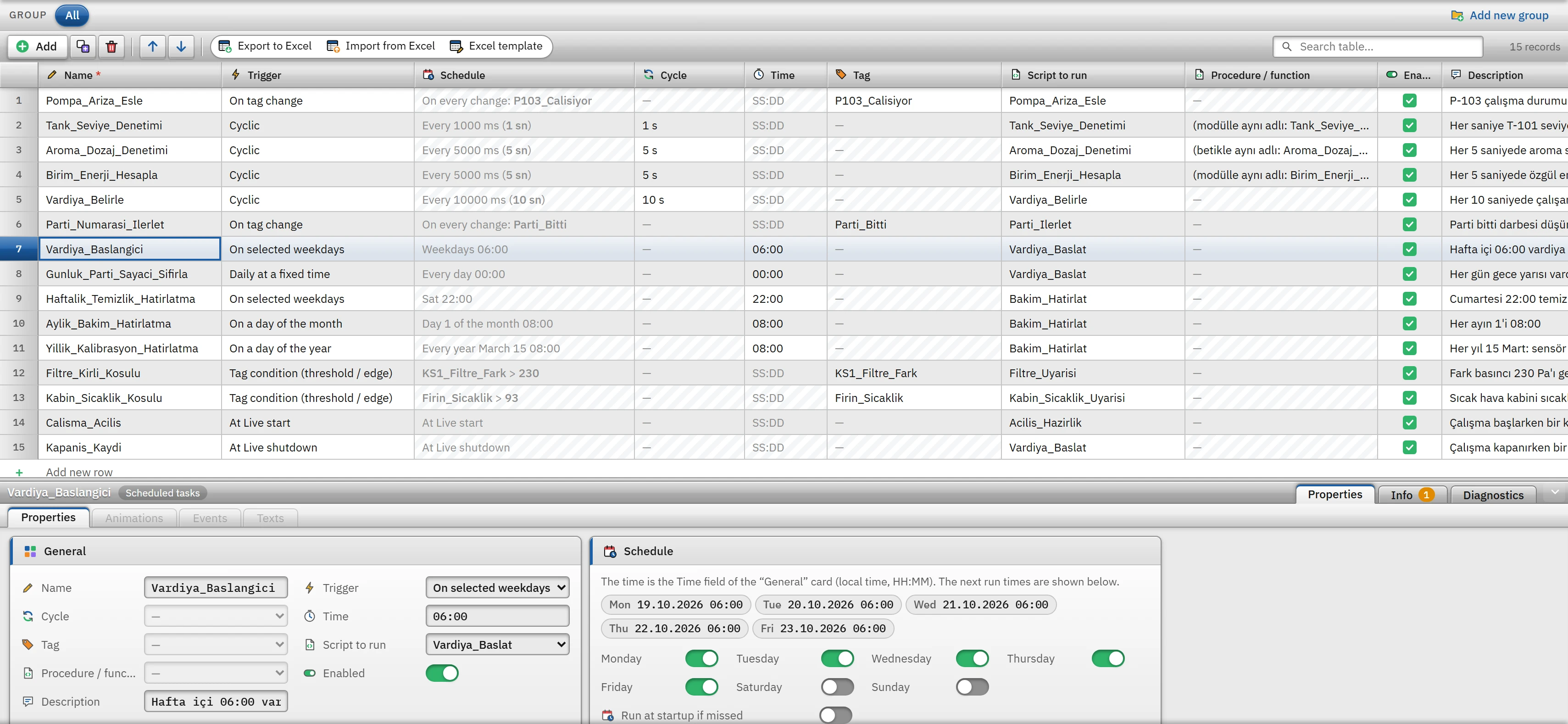Turn on the Saturday schedule toggle
Viewport: 1568px width, 724px height.
[838, 687]
